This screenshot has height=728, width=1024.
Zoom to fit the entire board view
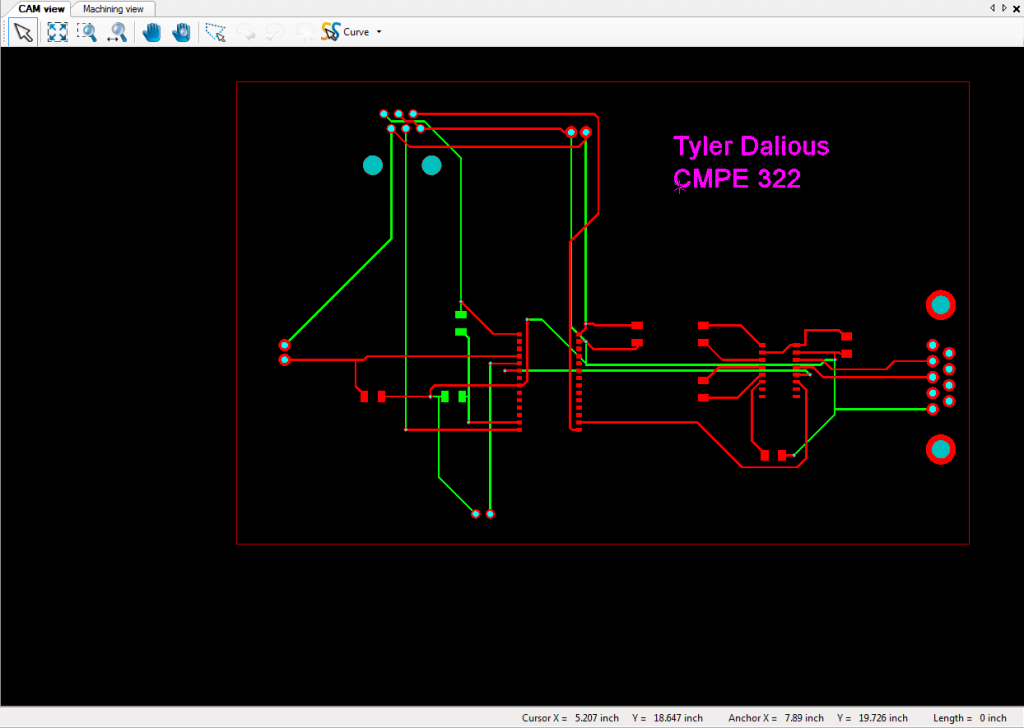tap(57, 31)
